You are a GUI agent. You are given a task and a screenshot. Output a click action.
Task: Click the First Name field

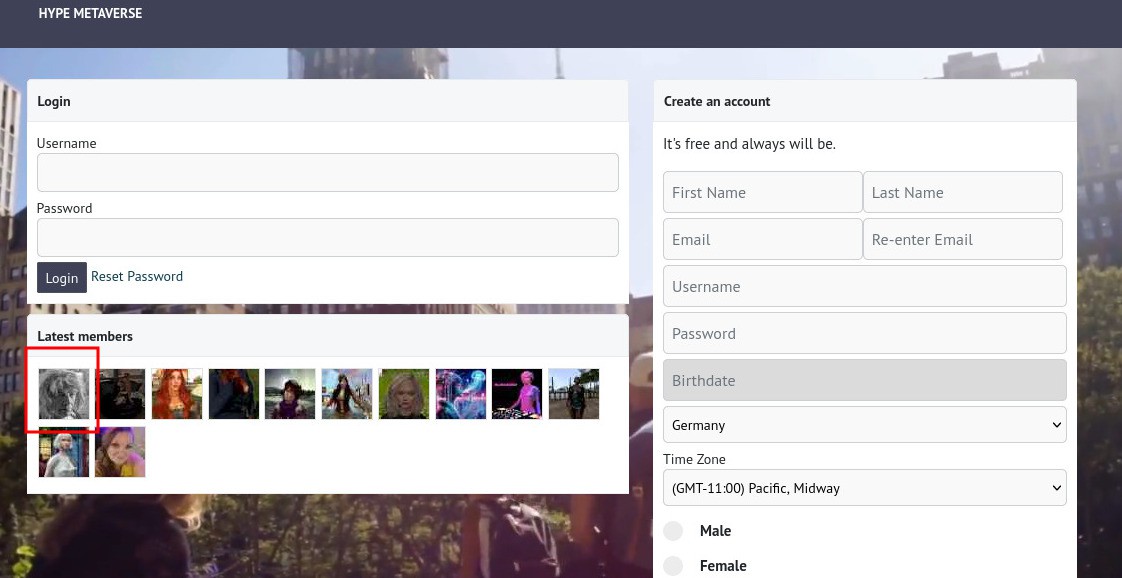(762, 192)
